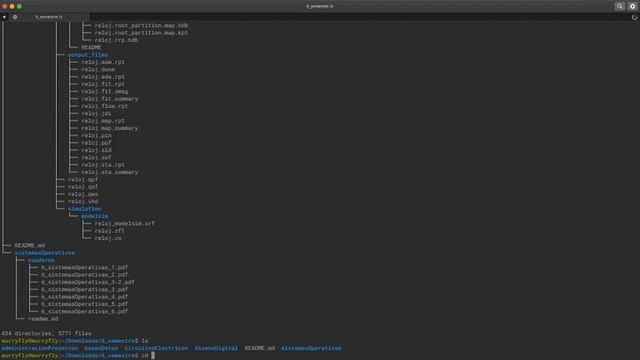Click reloj.sta.summary file entry
The image size is (640, 360).
coord(109,172)
